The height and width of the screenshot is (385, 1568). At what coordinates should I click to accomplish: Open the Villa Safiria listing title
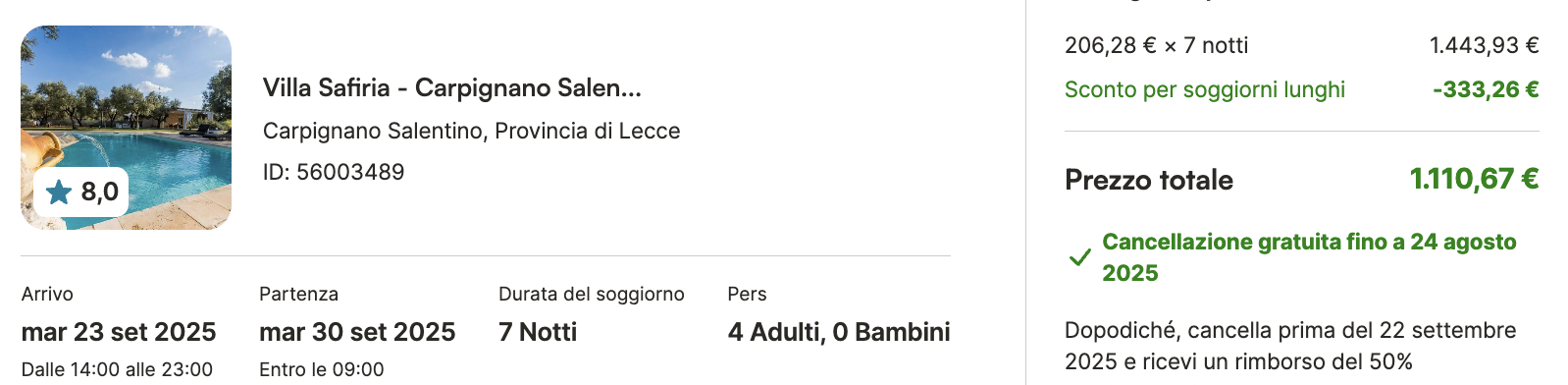coord(452,87)
